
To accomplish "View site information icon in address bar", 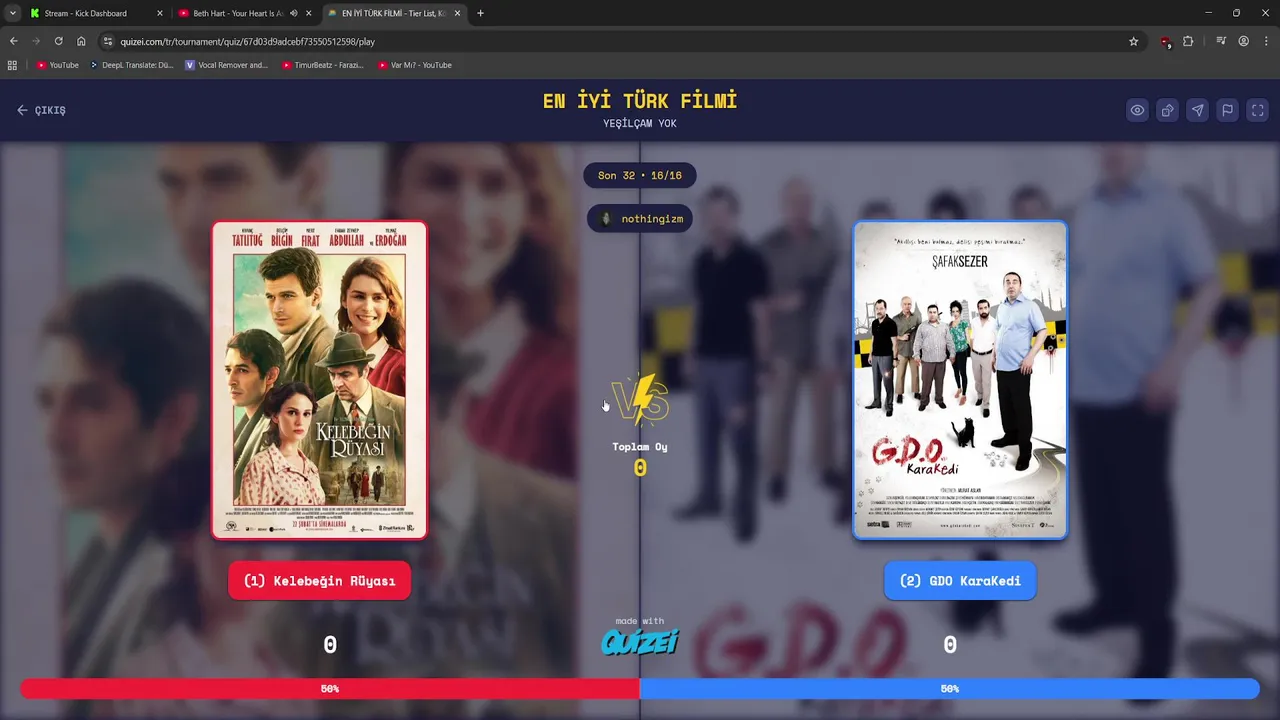I will pyautogui.click(x=108, y=41).
